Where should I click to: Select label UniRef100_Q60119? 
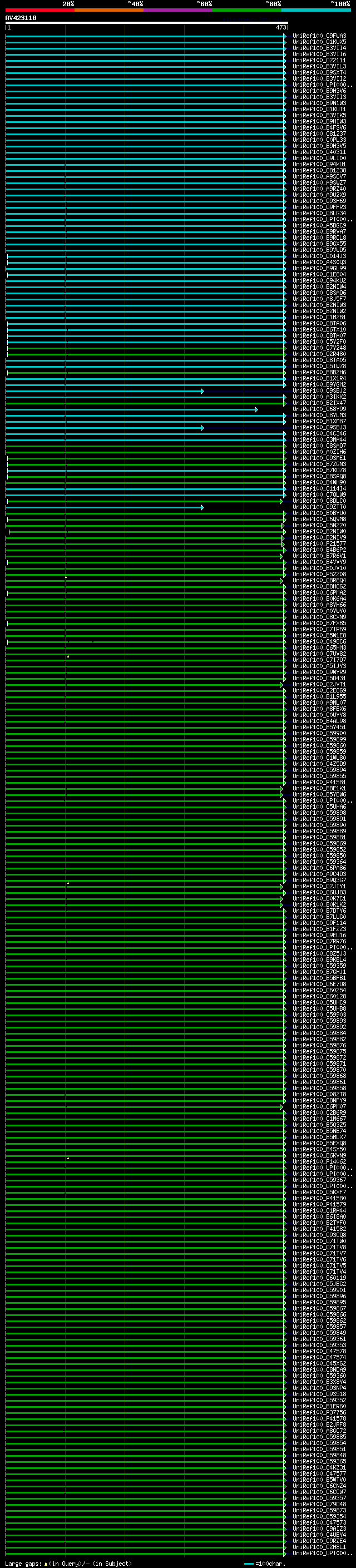coord(319,1278)
